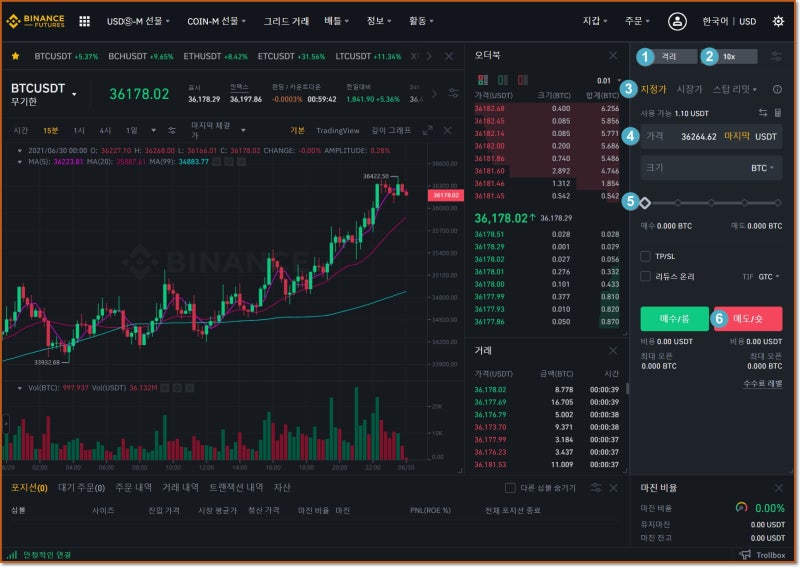
Task: Open the transaction history tab
Action: [236, 488]
